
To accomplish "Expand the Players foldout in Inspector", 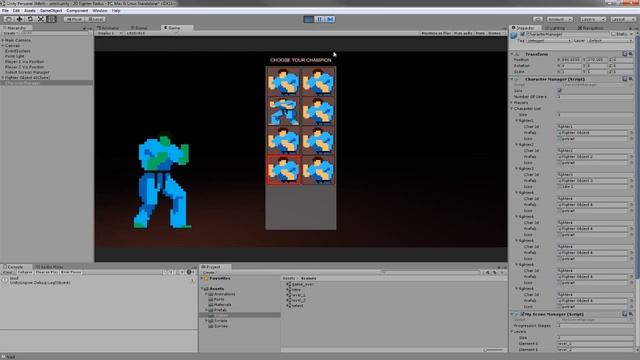I will point(512,102).
